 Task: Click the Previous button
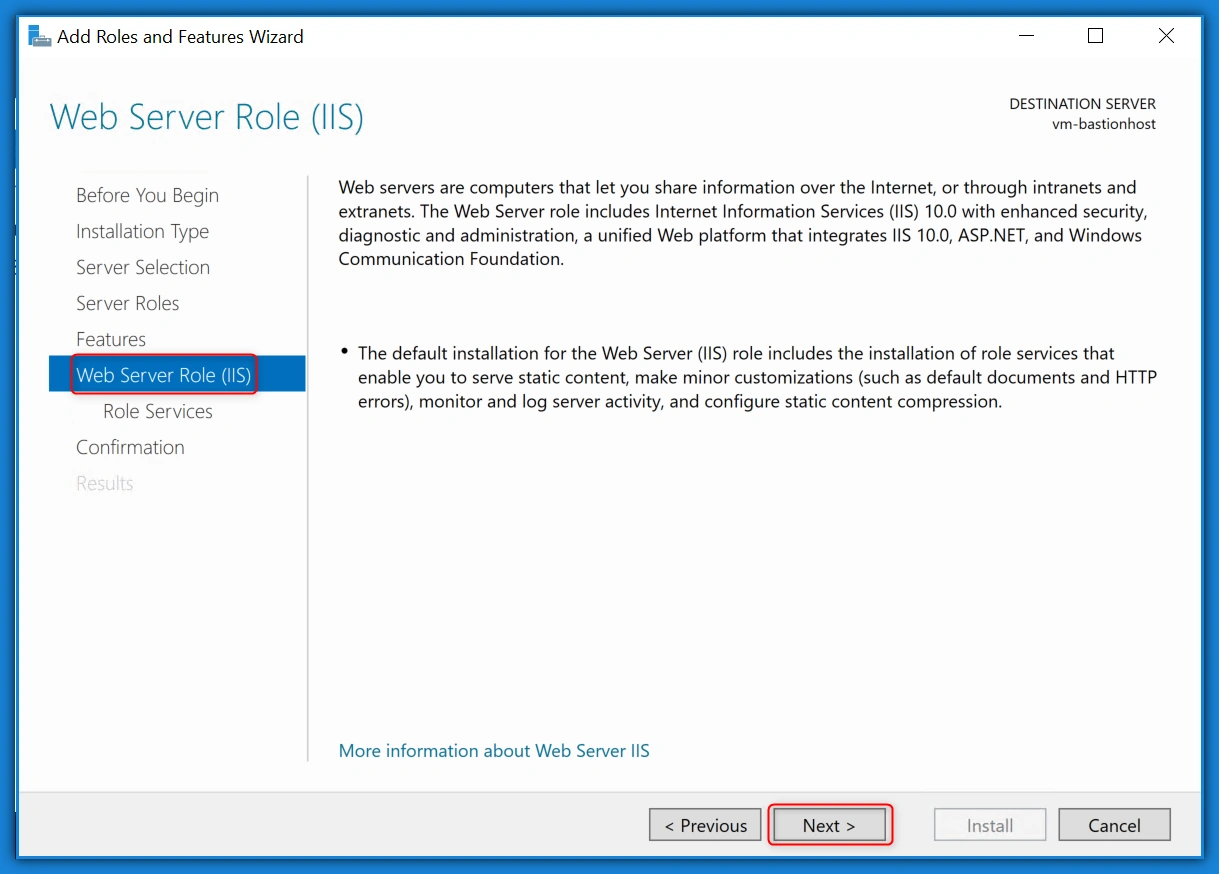(705, 825)
